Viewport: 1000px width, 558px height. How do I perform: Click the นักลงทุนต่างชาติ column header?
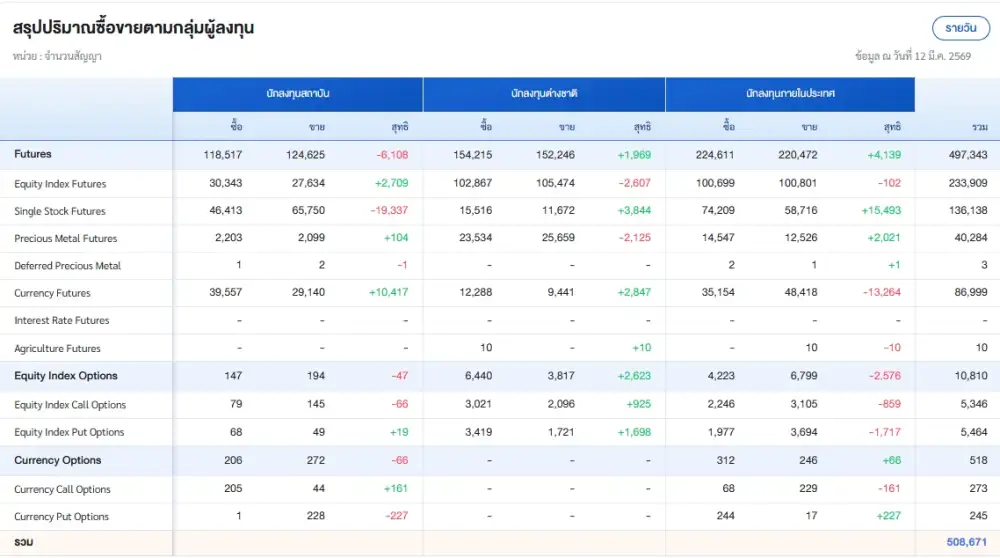pos(544,93)
